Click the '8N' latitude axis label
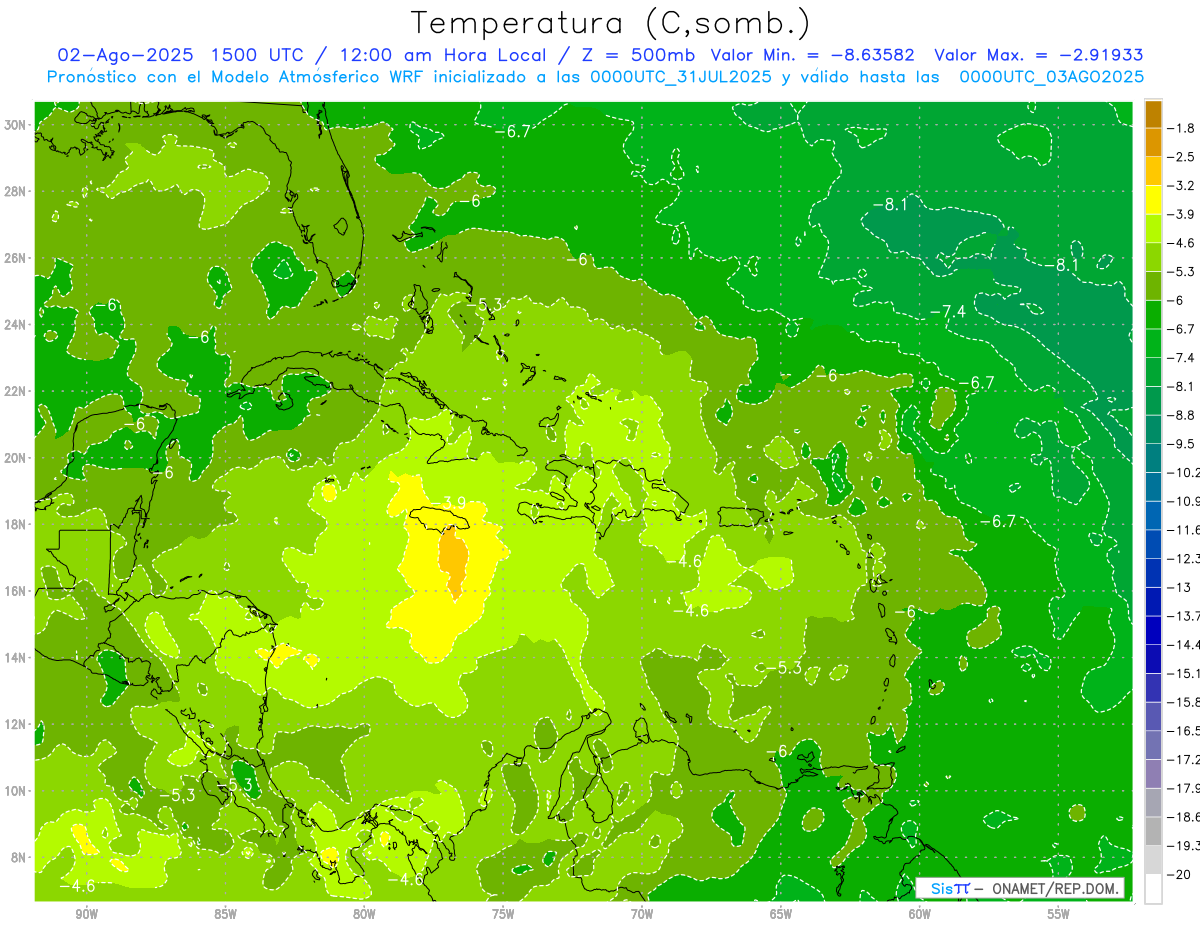 (x=18, y=857)
